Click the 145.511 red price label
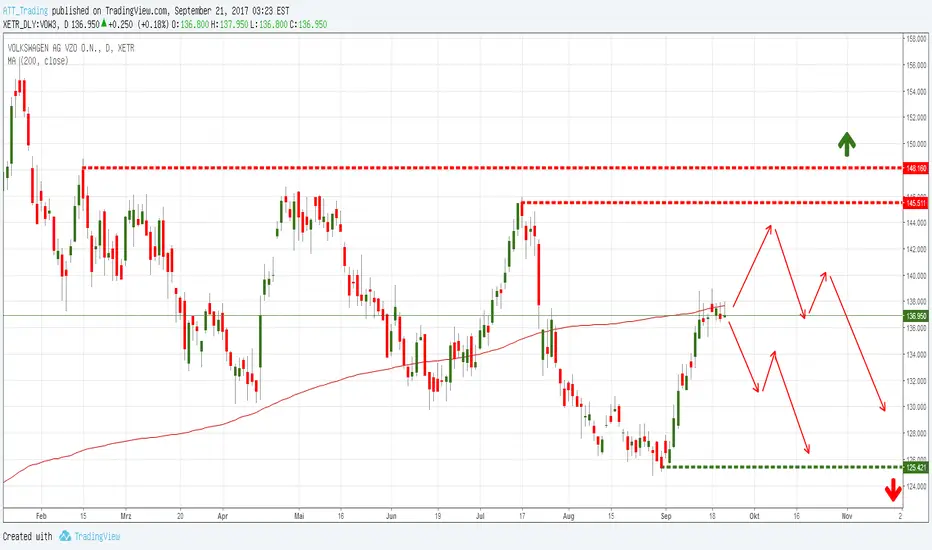The width and height of the screenshot is (932, 550). (915, 203)
